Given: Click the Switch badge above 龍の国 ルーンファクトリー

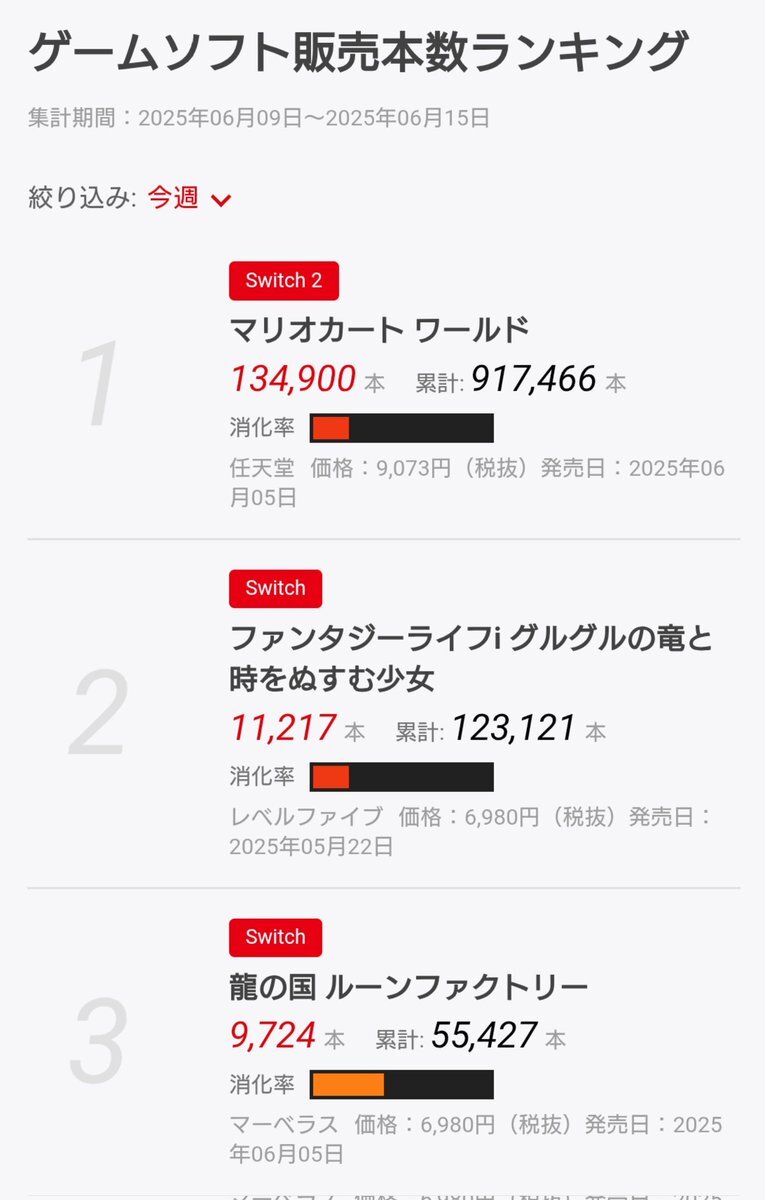Looking at the screenshot, I should [x=275, y=937].
